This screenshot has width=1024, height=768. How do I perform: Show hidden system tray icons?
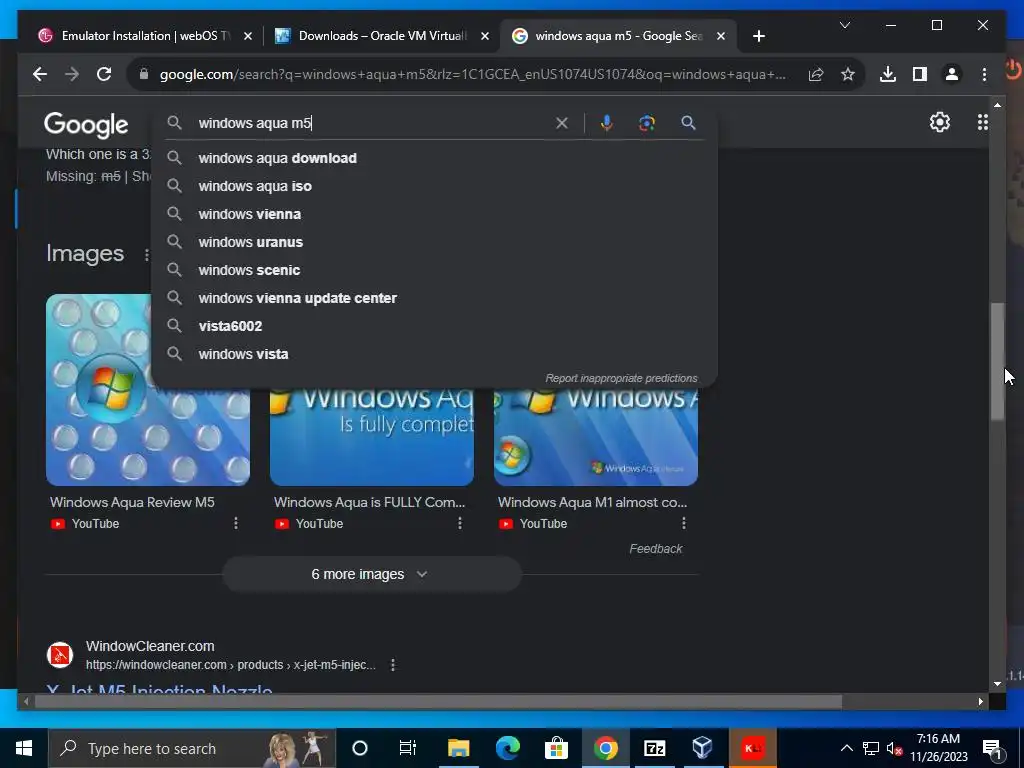pos(846,748)
